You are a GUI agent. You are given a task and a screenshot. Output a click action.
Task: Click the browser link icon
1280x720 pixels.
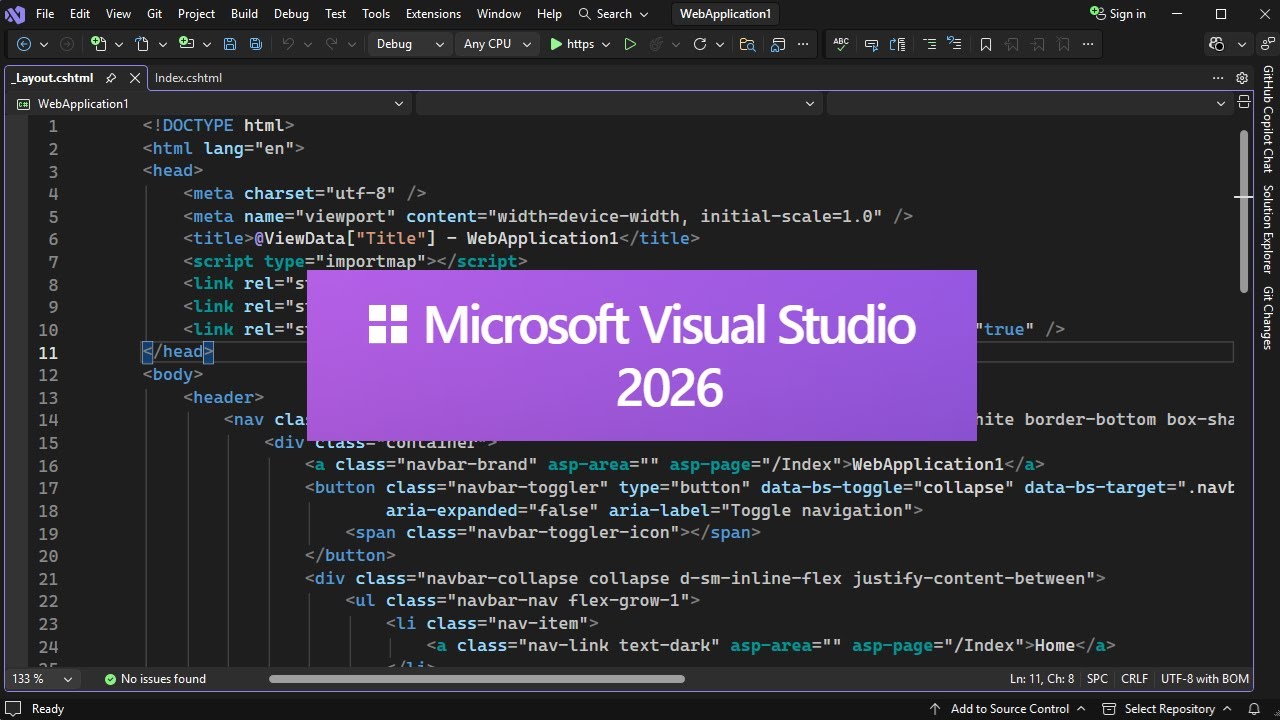(x=777, y=44)
